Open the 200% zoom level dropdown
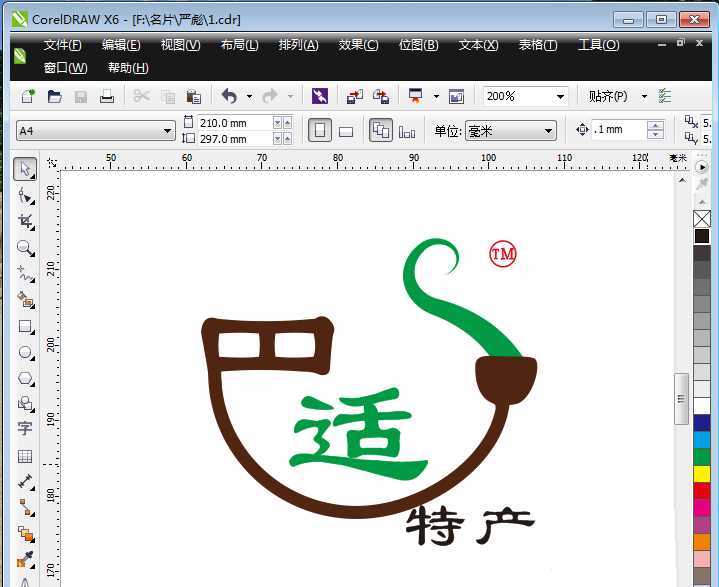This screenshot has height=587, width=719. click(560, 96)
